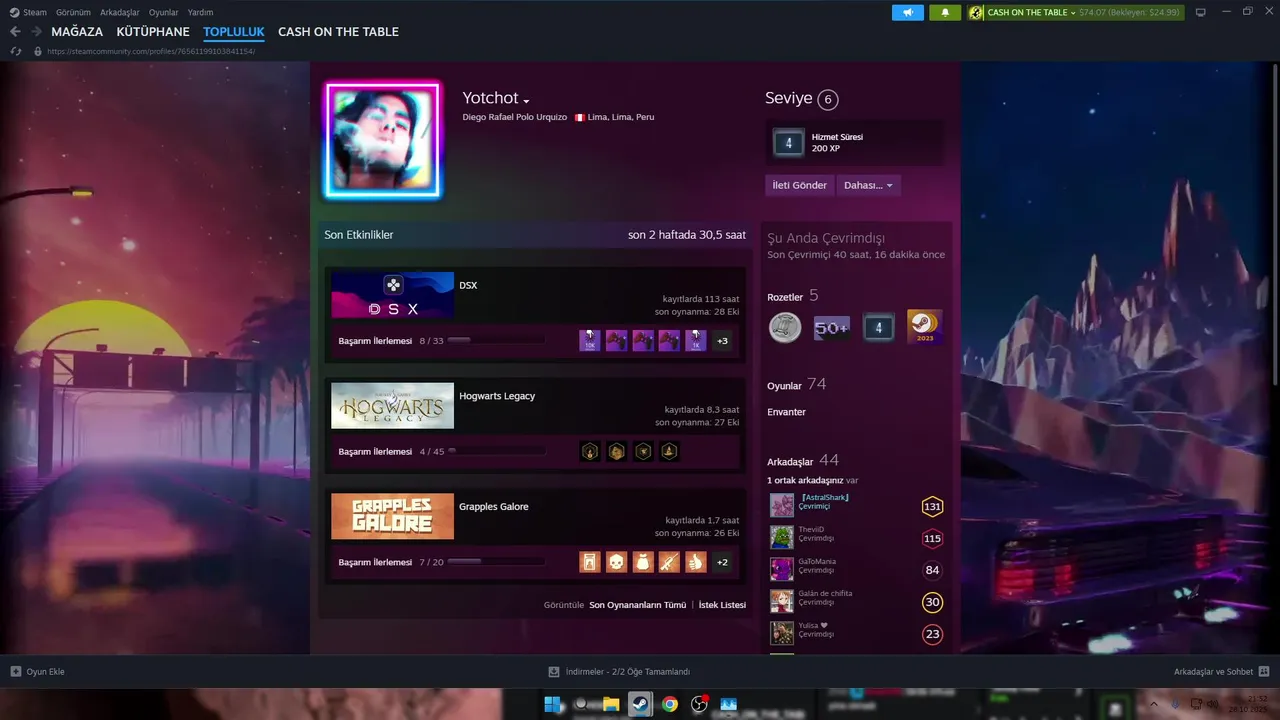
Task: Click Grapples Galore skull achievement icon
Action: [x=617, y=562]
